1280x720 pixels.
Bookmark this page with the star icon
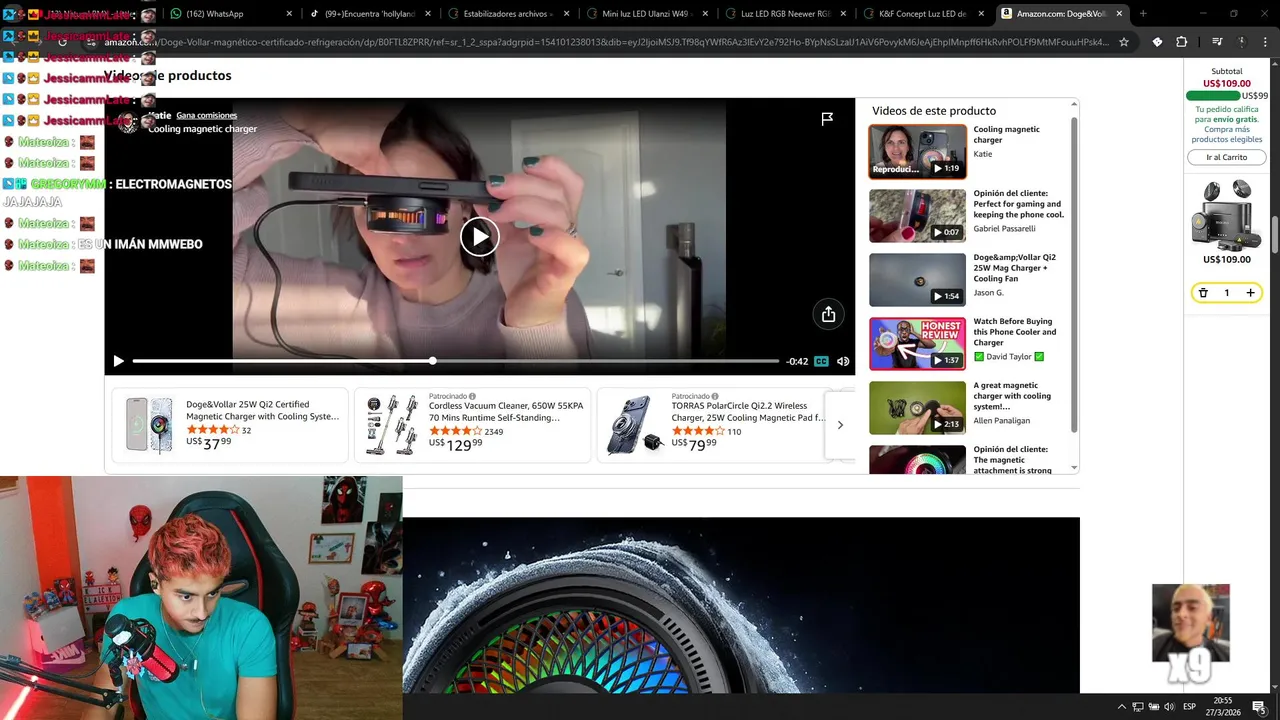[1124, 42]
